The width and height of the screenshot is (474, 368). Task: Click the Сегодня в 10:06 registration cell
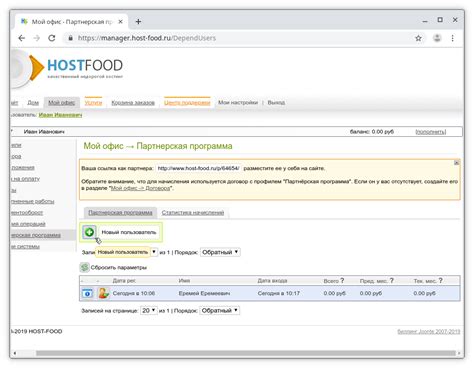click(x=134, y=293)
